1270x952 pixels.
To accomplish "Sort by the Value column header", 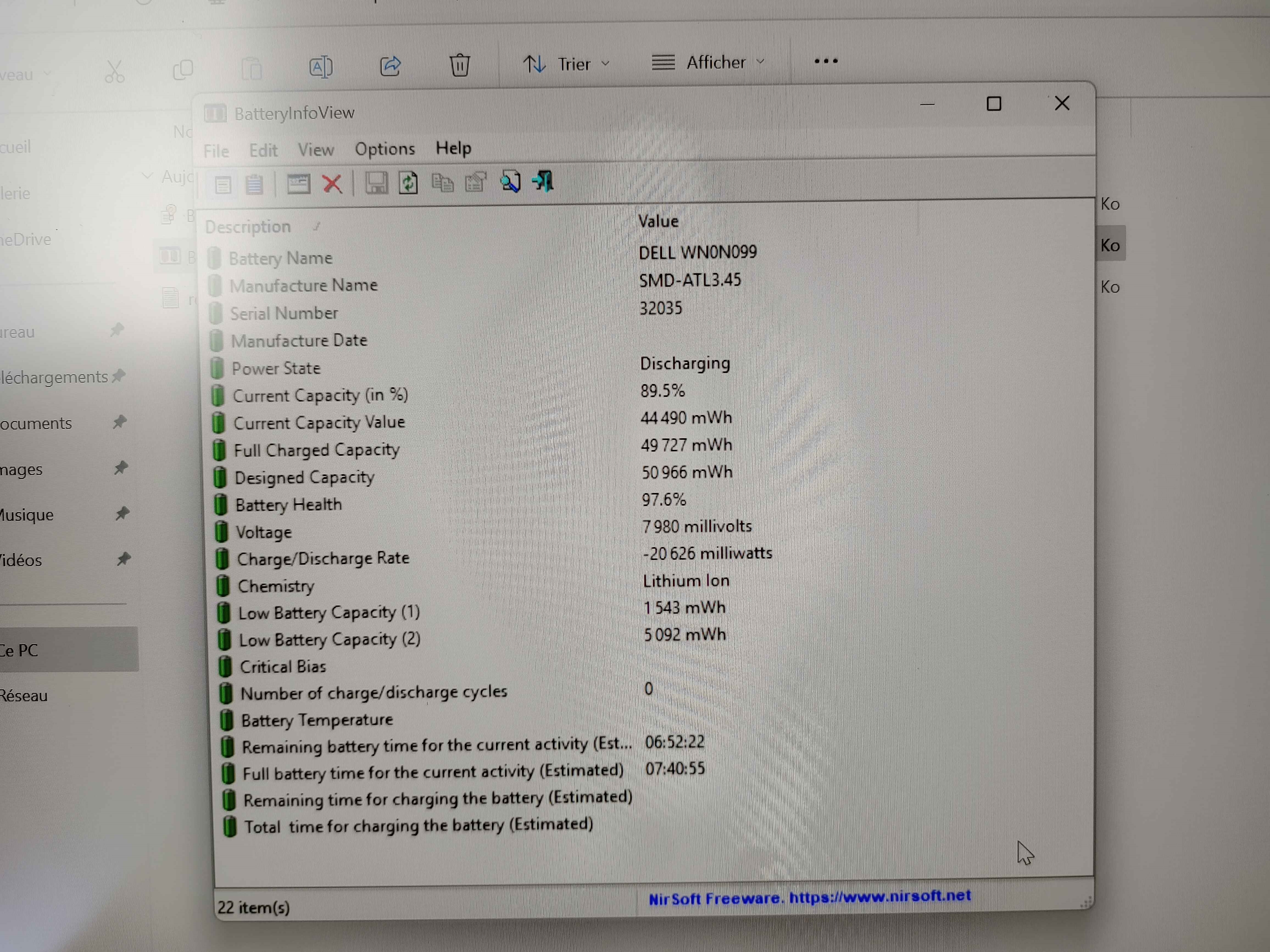I will tap(658, 222).
